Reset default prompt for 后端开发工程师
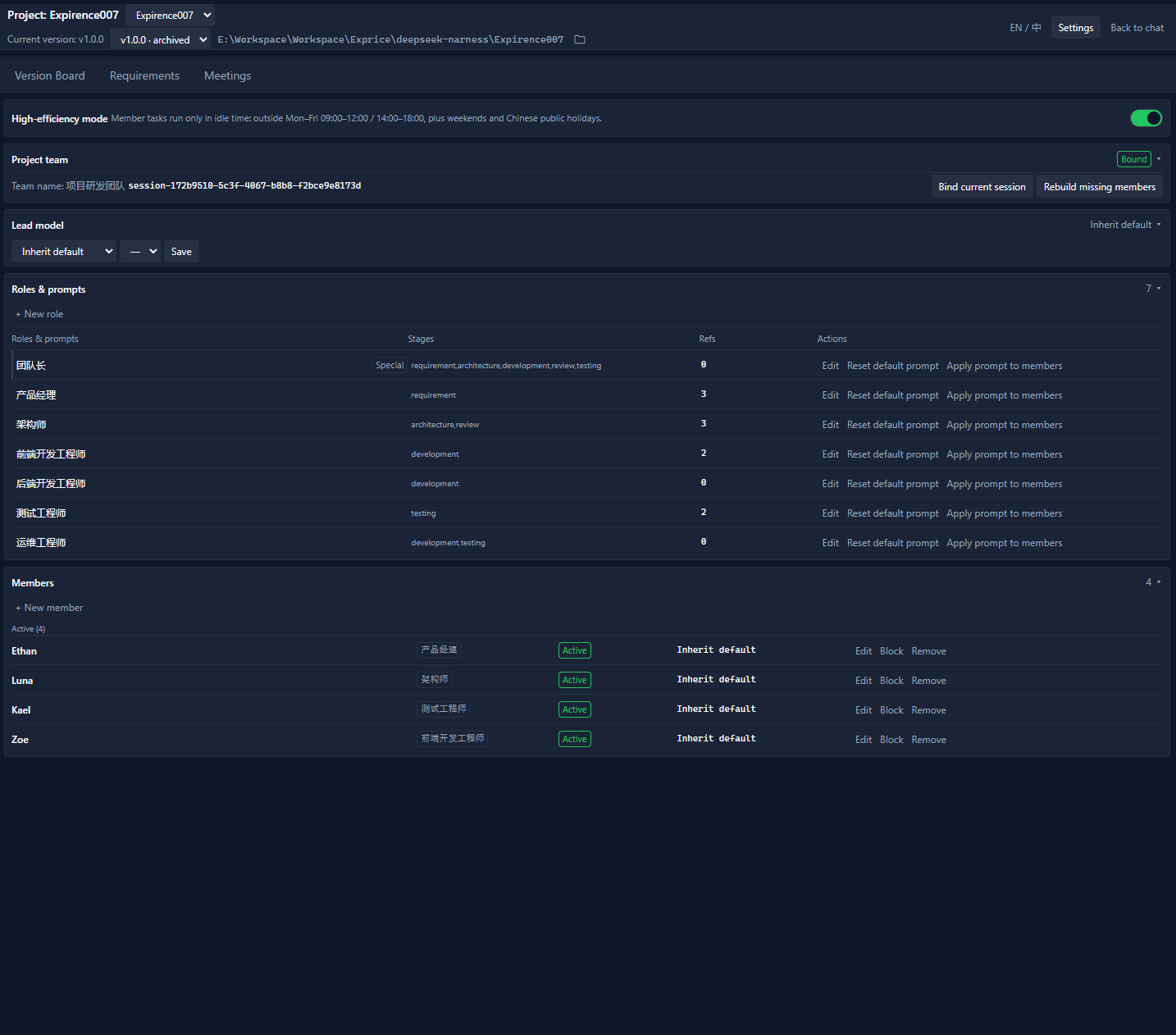1176x1035 pixels. 892,484
